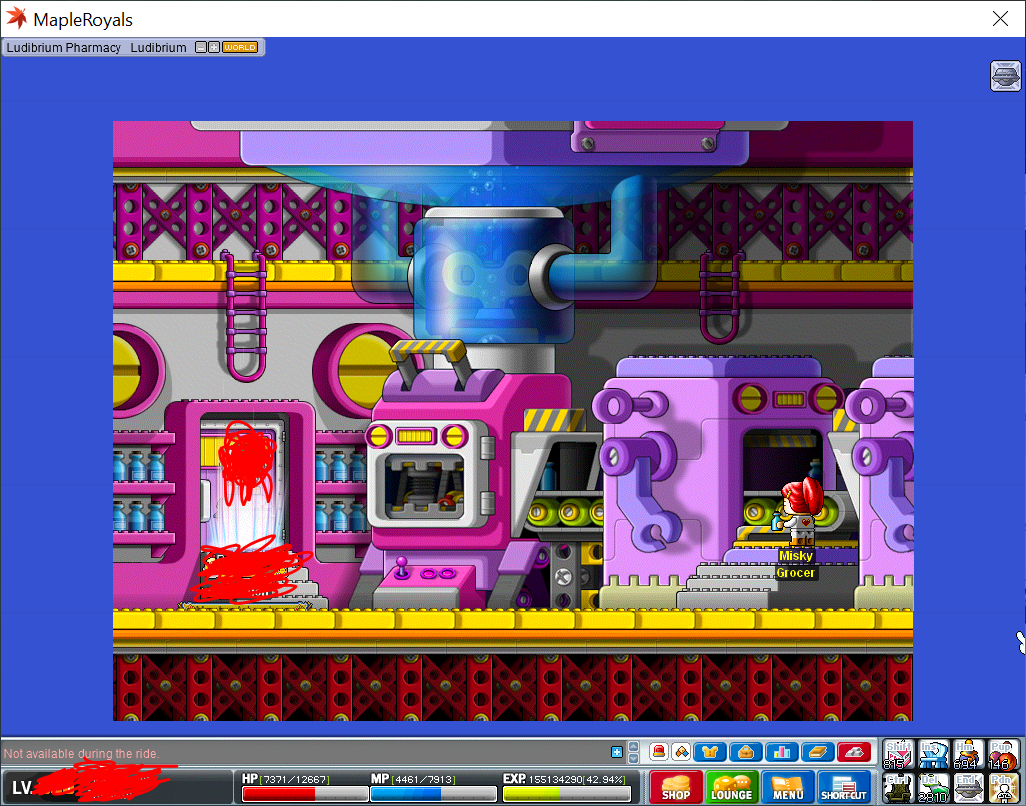This screenshot has height=806, width=1026.
Task: Open the stats bar chart icon
Action: (x=781, y=752)
